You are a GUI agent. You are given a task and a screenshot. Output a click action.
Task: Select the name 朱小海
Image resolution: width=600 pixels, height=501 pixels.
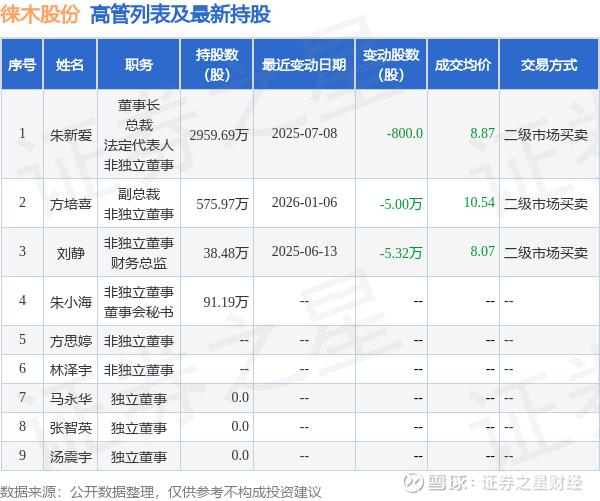click(71, 302)
